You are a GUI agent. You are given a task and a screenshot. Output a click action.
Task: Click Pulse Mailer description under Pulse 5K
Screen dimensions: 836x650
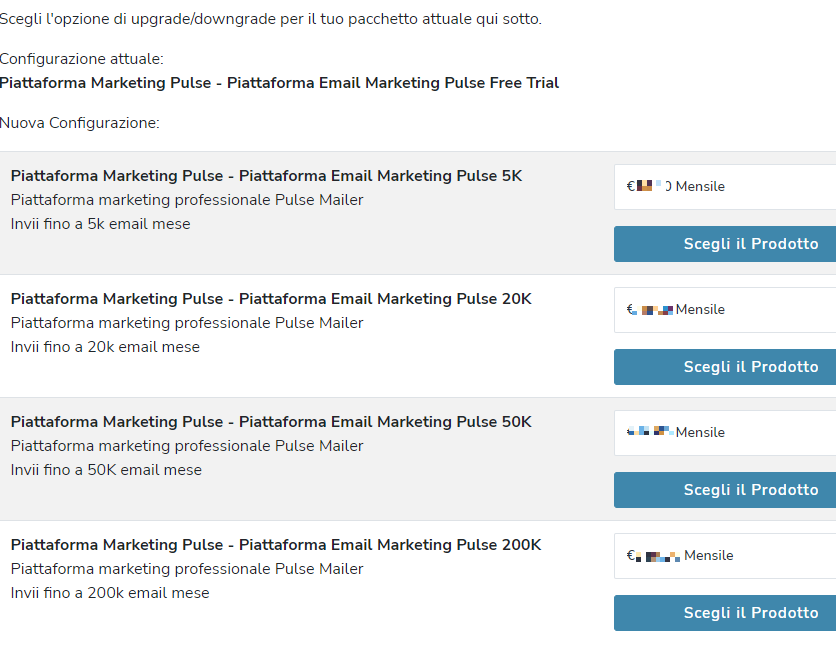187,200
